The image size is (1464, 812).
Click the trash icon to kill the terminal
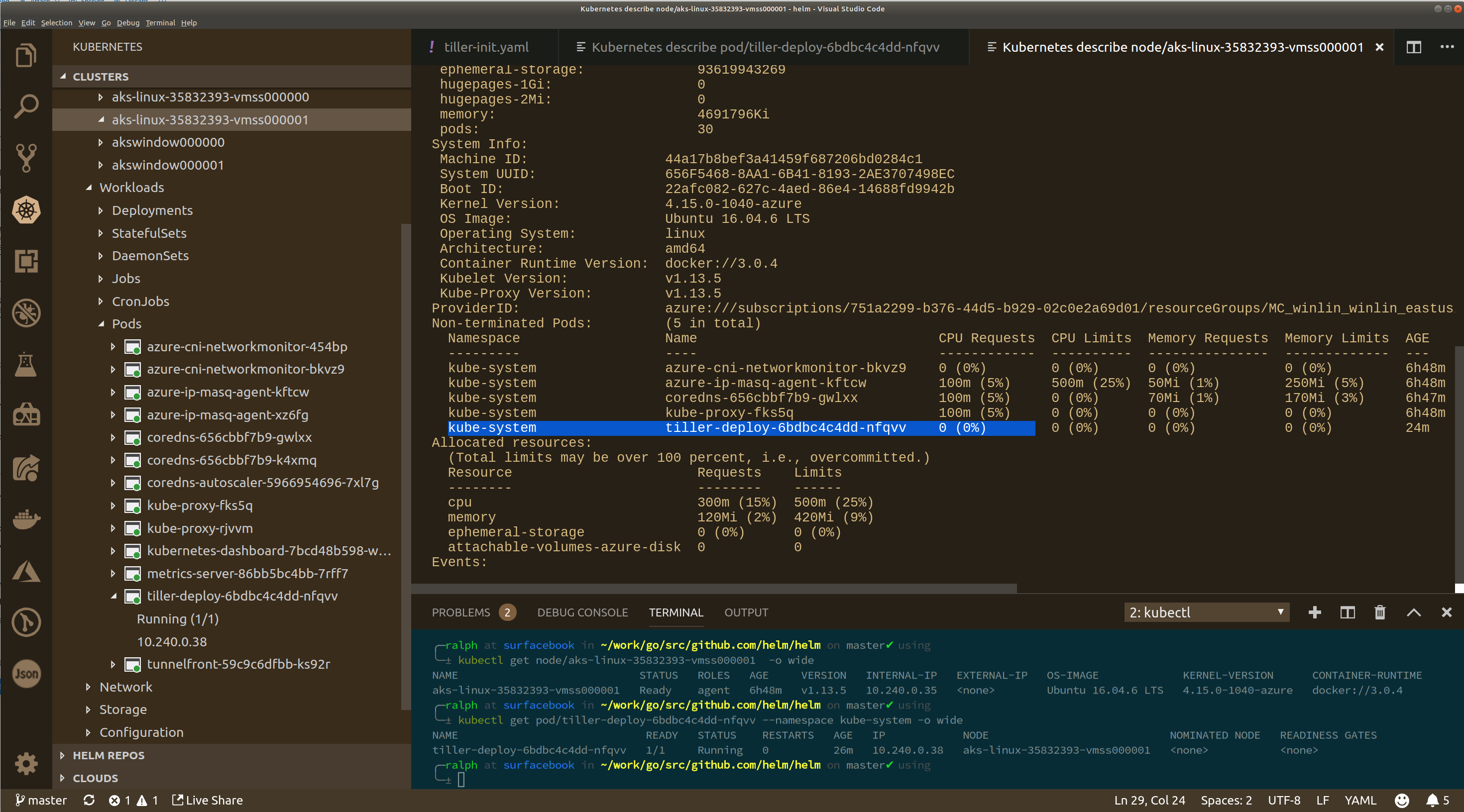(1380, 612)
